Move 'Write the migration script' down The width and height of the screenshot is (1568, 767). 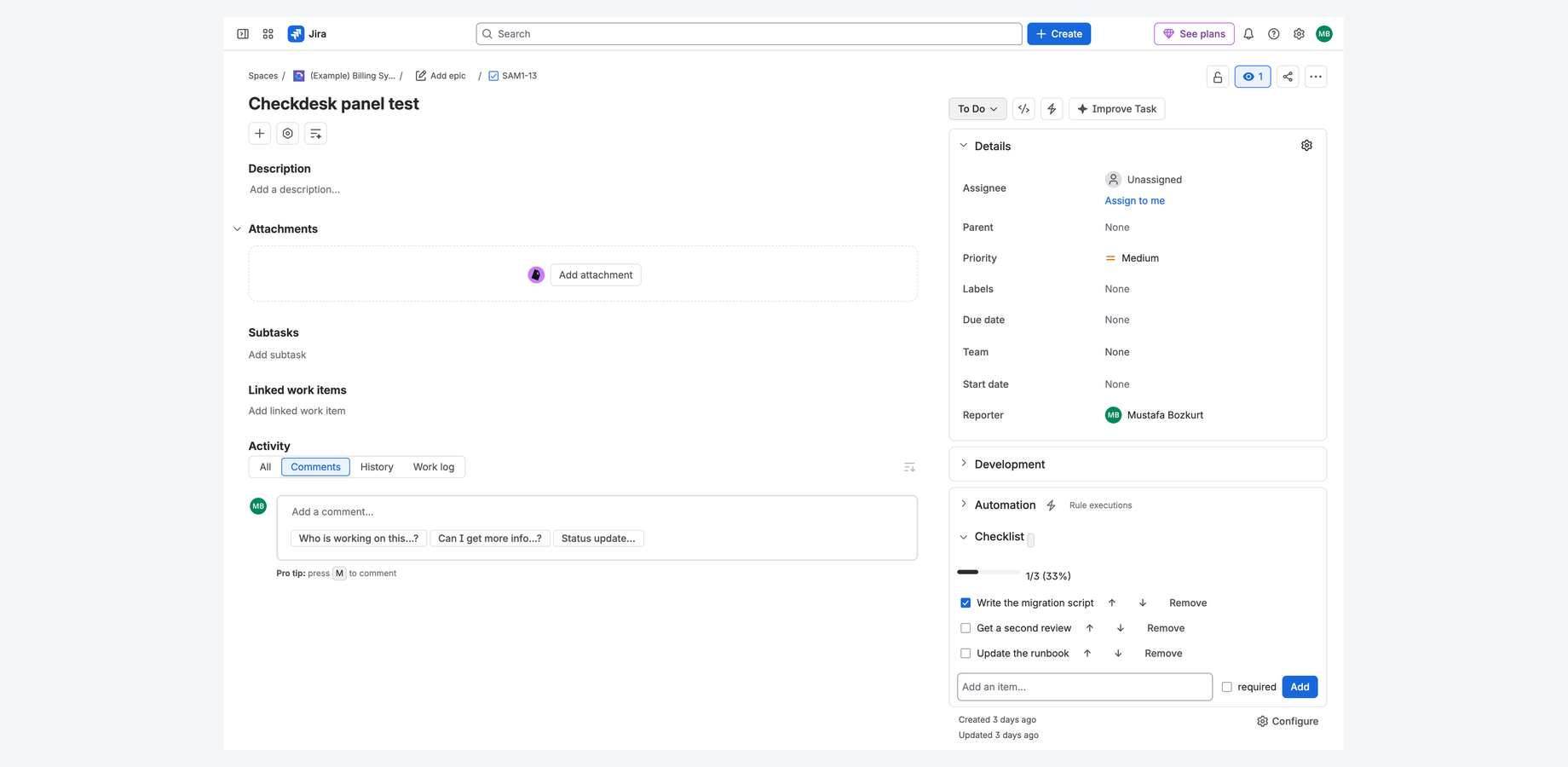[1143, 603]
